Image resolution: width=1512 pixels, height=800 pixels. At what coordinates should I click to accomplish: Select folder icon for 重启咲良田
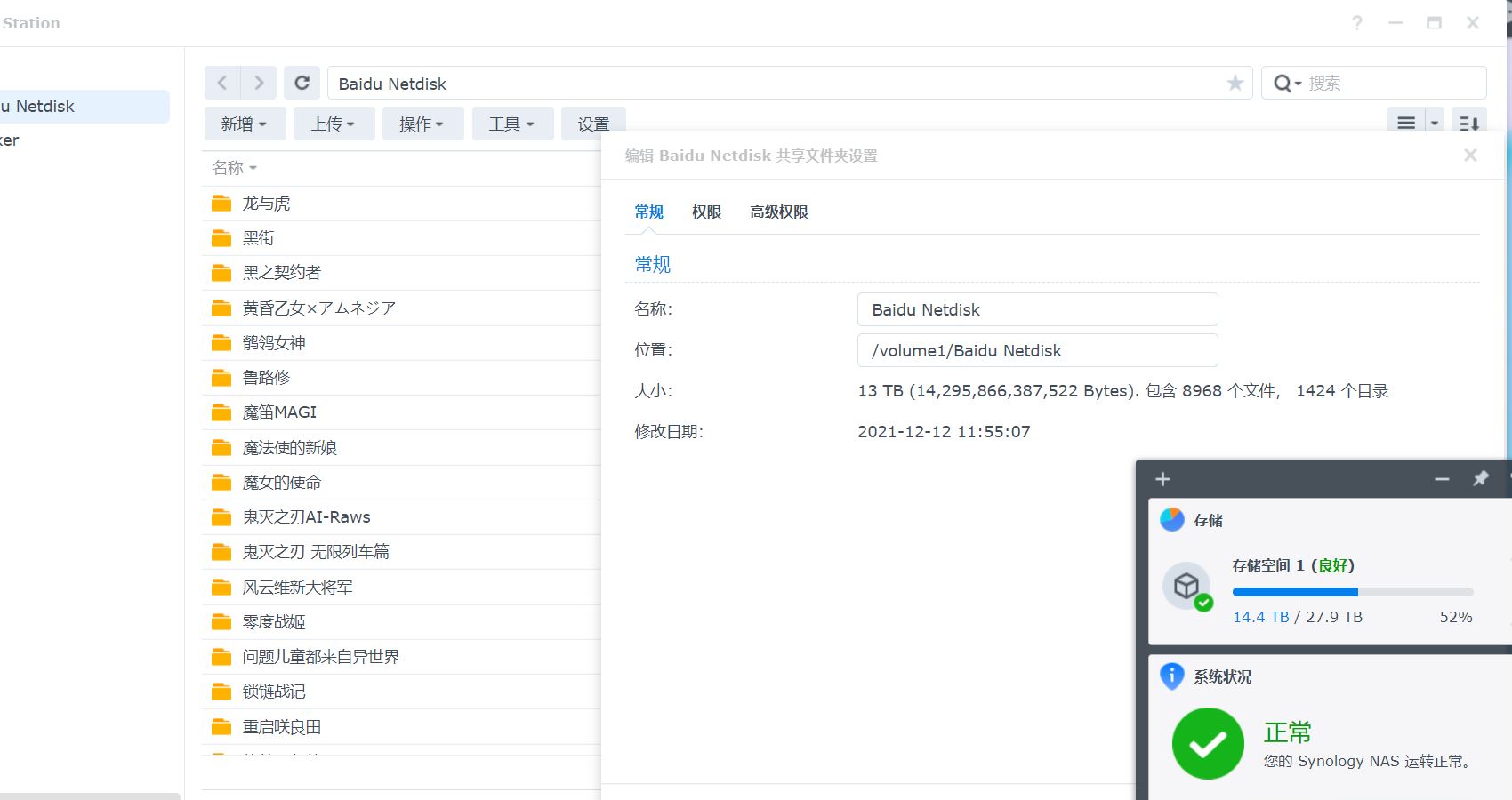(221, 727)
